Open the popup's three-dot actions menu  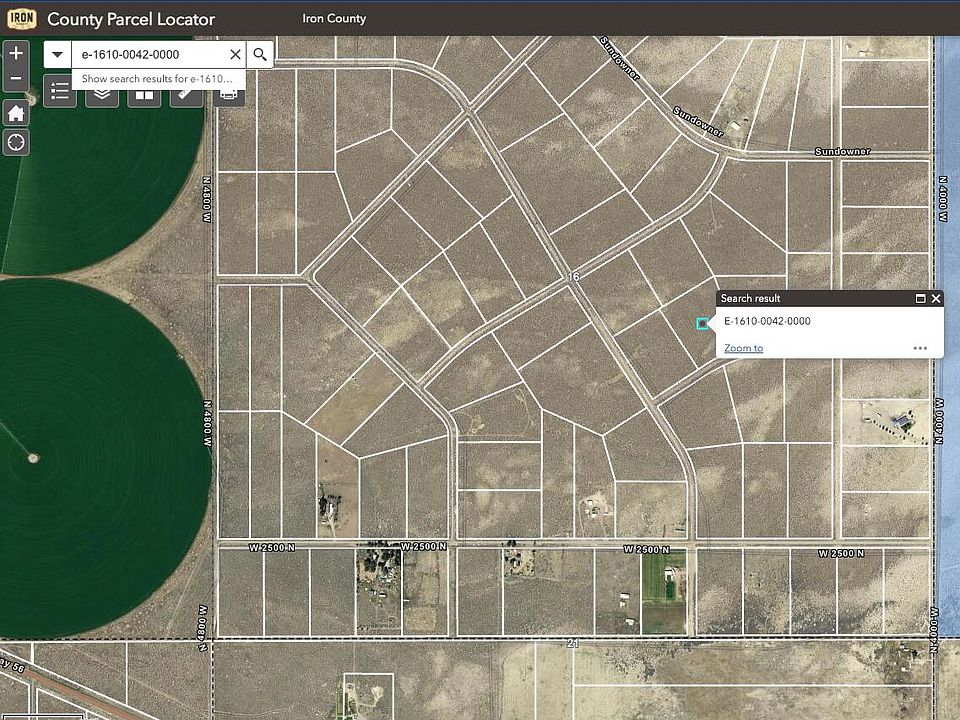pyautogui.click(x=920, y=348)
